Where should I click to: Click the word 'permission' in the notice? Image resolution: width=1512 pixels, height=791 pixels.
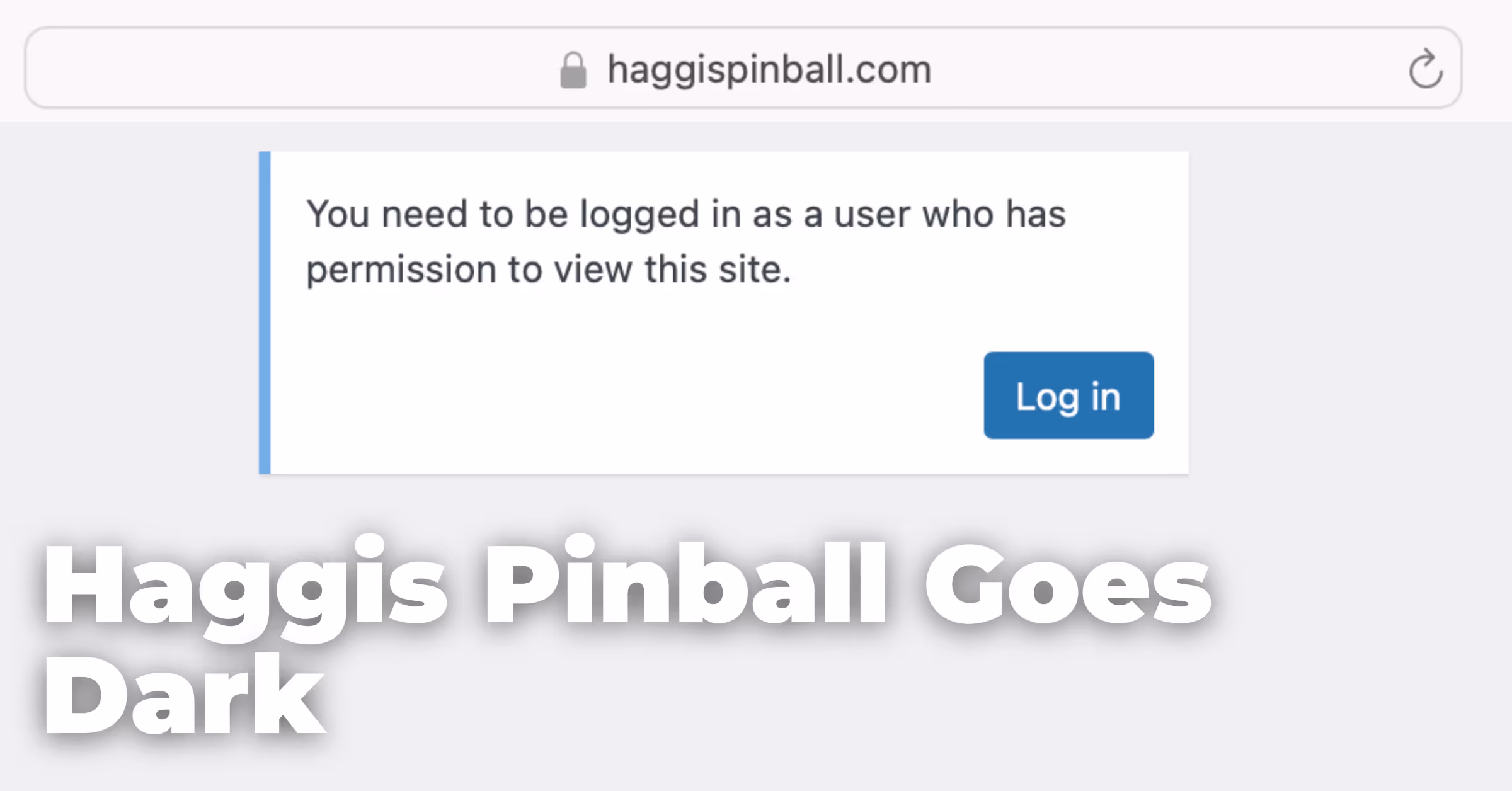[x=401, y=271]
